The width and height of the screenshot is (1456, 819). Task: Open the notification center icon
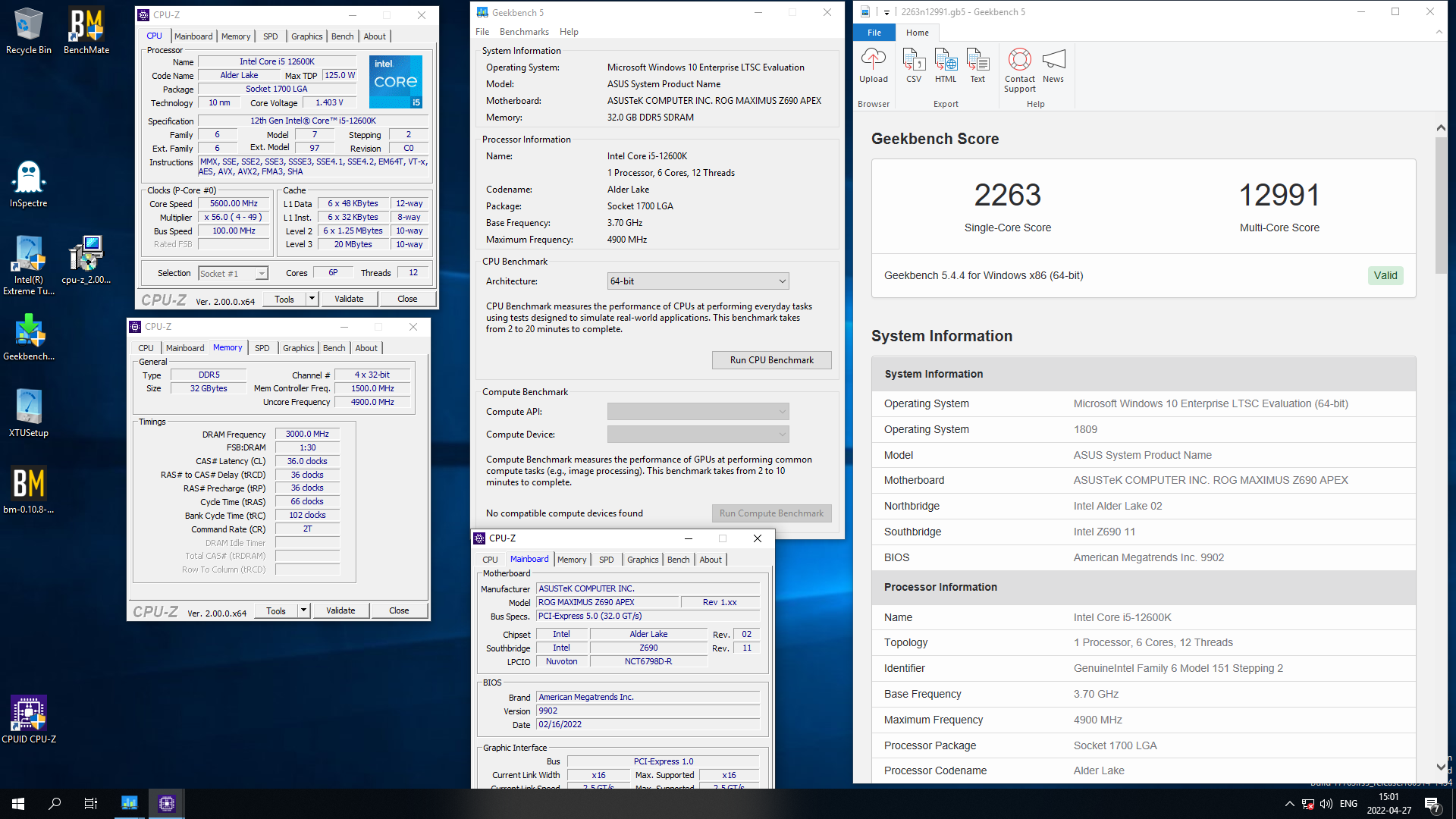(x=1432, y=804)
